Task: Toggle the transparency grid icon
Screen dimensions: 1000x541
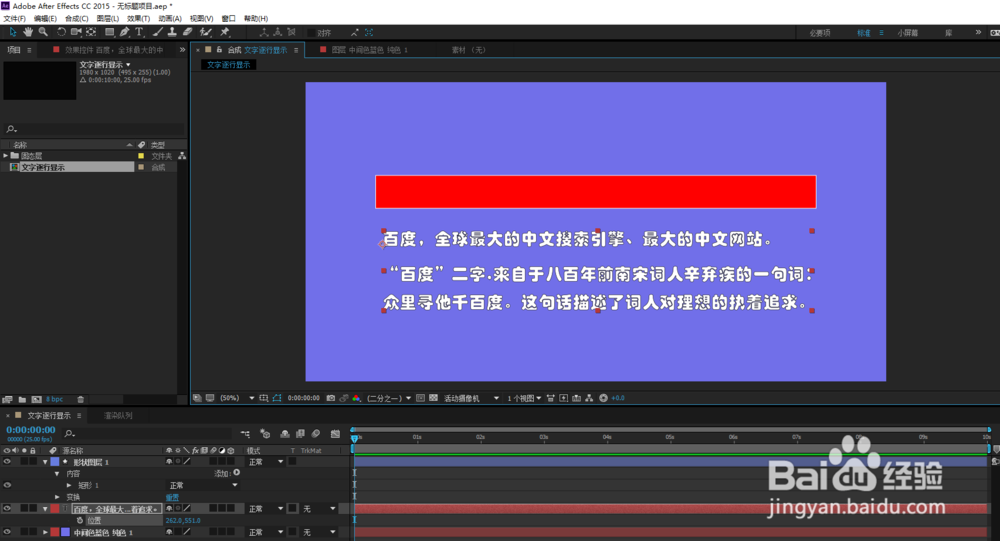Action: tap(434, 398)
